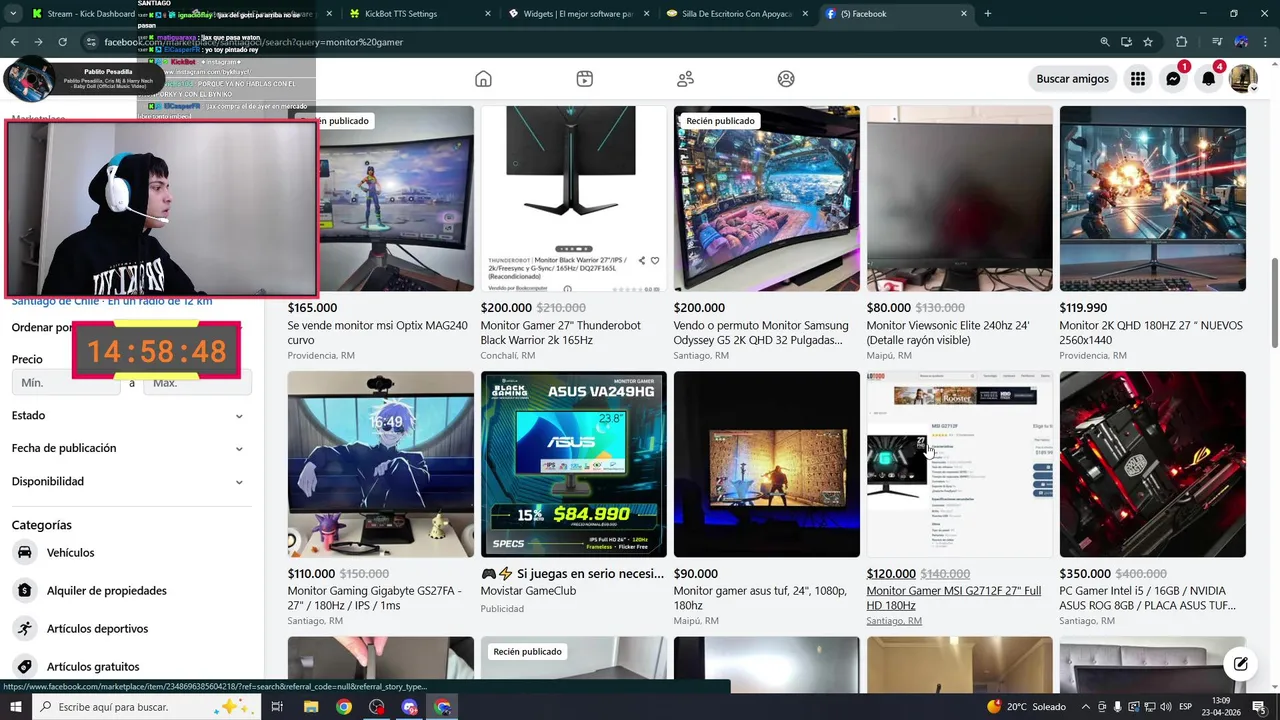The width and height of the screenshot is (1280, 720).
Task: Expand the Estado filter
Action: point(128,416)
